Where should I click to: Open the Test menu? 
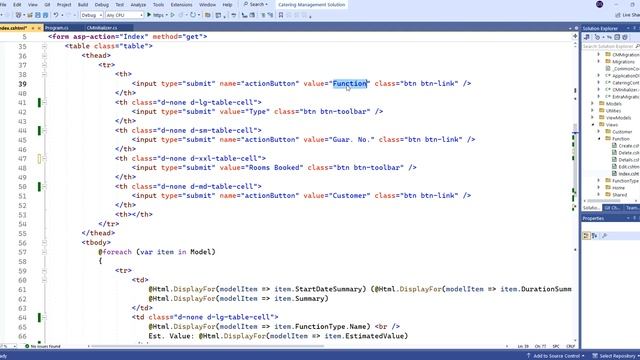coord(120,4)
